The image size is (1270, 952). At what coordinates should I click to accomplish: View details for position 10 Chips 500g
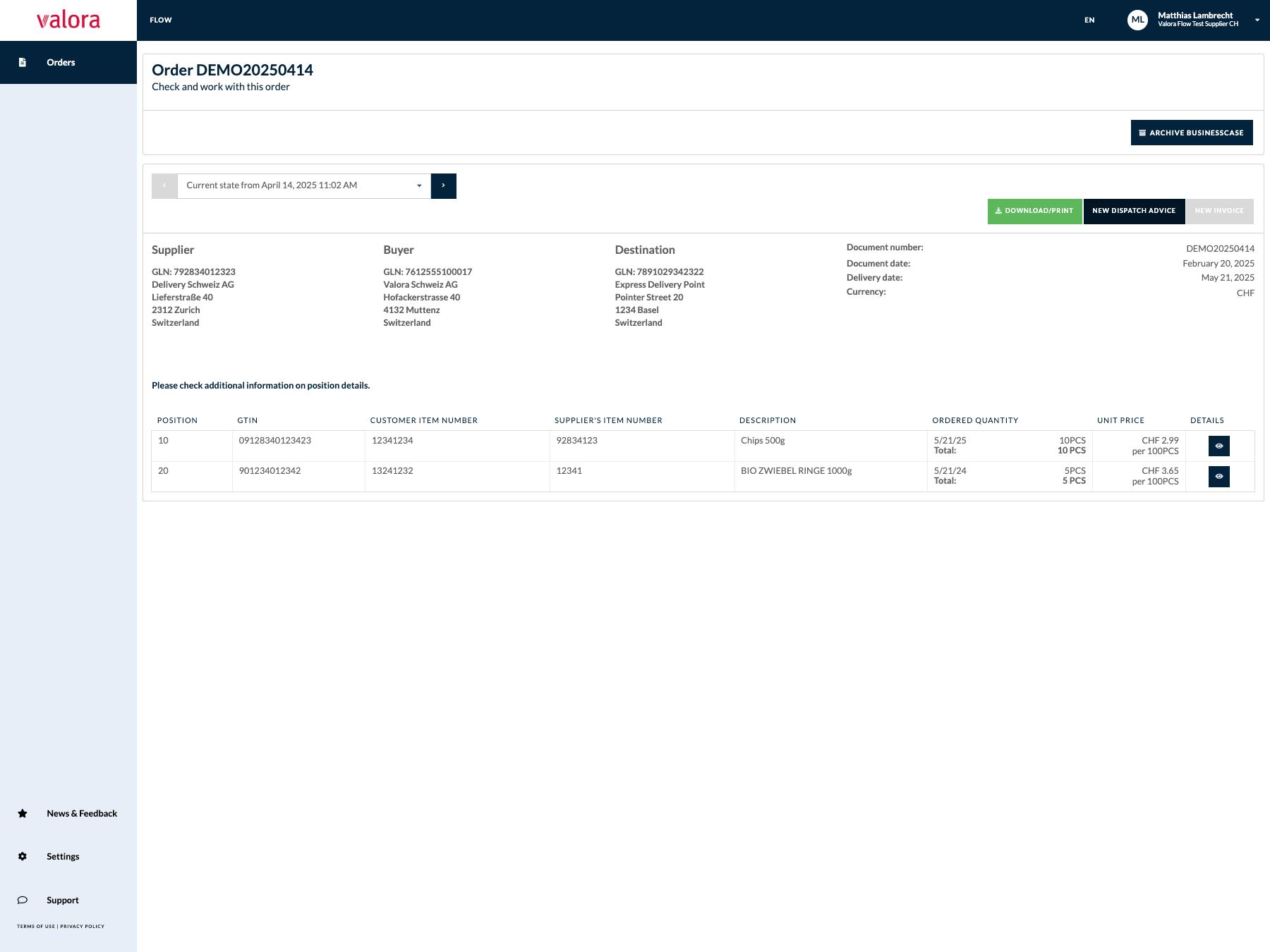[1218, 446]
